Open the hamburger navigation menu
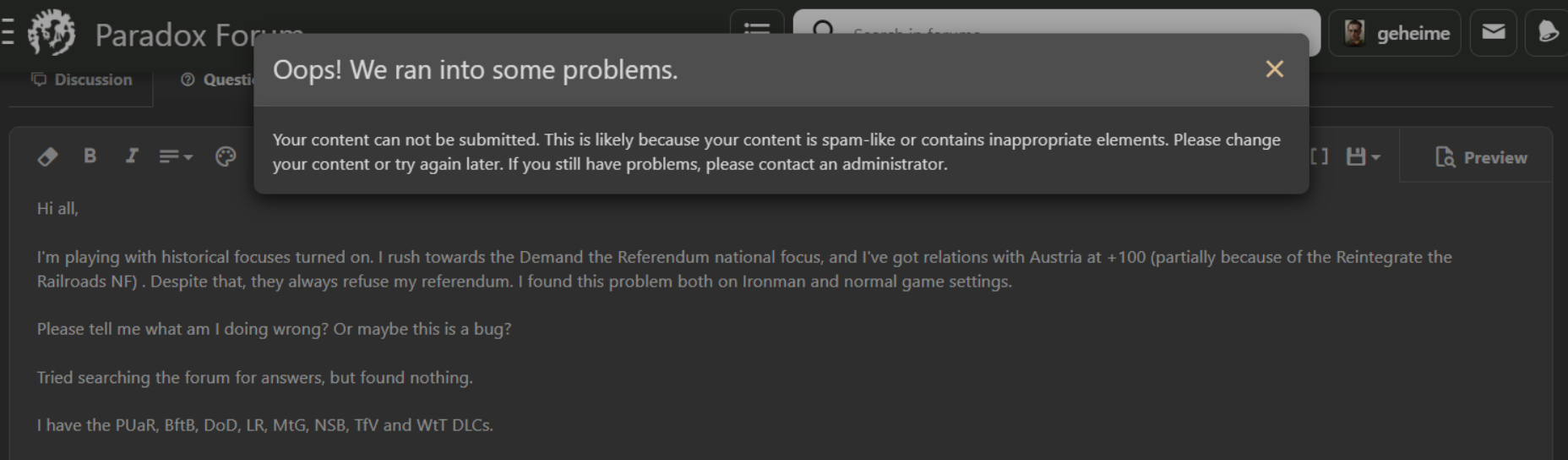The width and height of the screenshot is (1568, 460). pyautogui.click(x=8, y=33)
